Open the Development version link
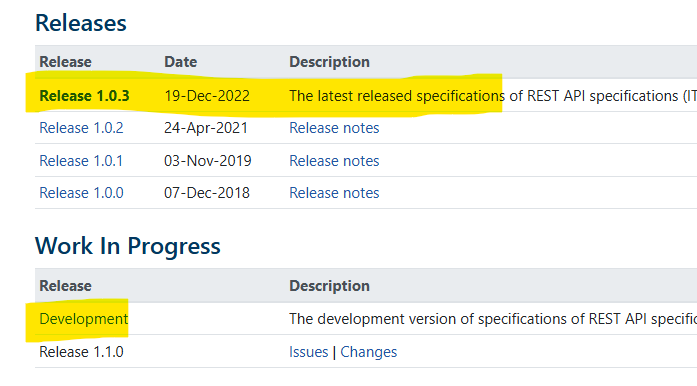This screenshot has height=386, width=697. (x=84, y=319)
